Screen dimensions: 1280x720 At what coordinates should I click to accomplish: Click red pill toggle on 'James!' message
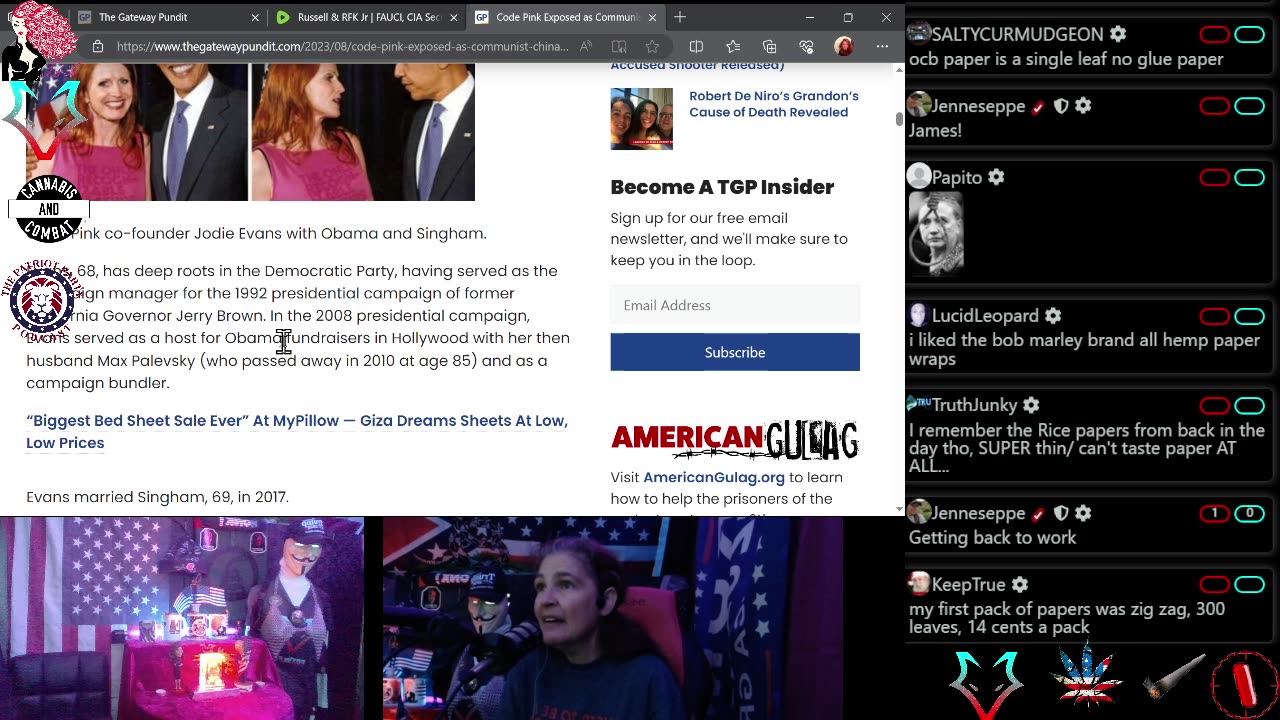(1215, 106)
